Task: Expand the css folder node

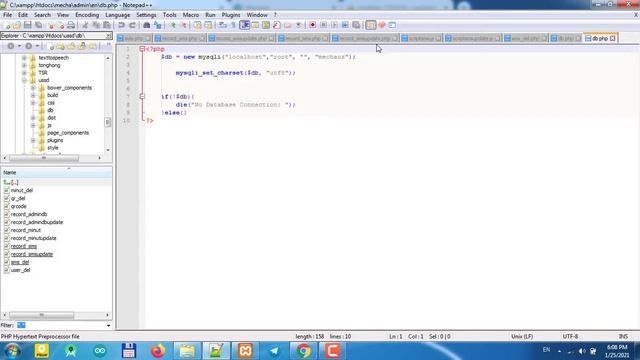Action: pyautogui.click(x=33, y=103)
